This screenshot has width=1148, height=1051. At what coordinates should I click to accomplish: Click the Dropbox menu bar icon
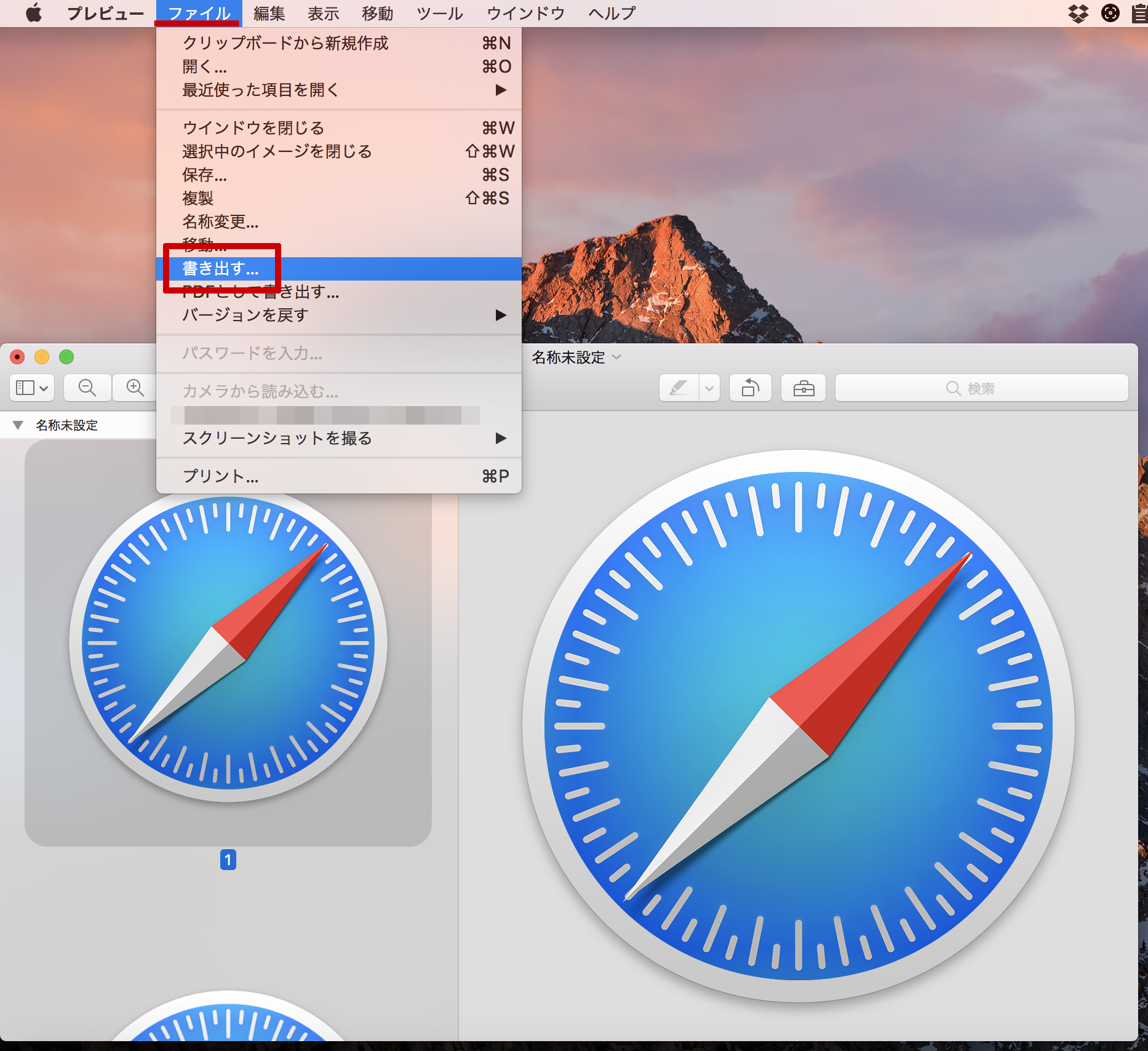[x=1078, y=13]
